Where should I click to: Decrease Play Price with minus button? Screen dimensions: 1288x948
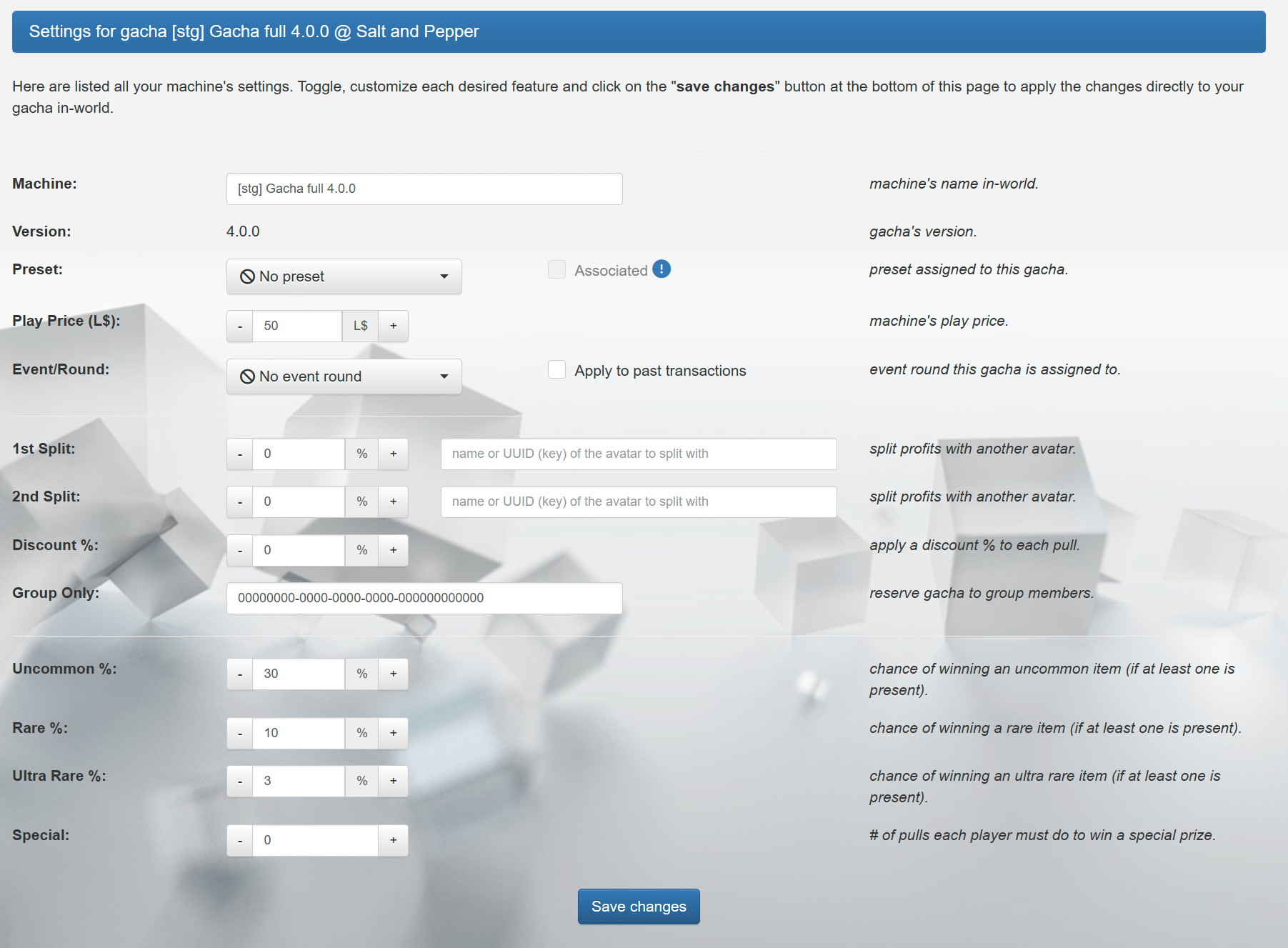point(240,326)
